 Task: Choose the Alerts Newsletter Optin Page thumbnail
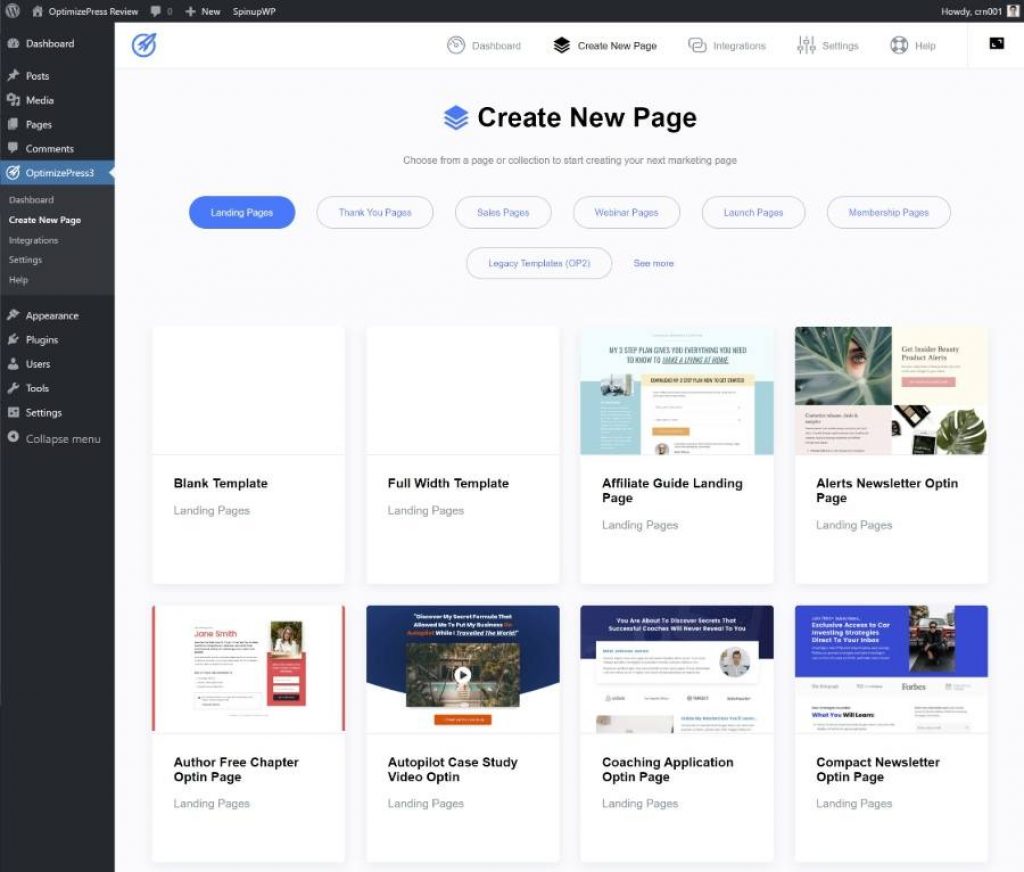890,390
